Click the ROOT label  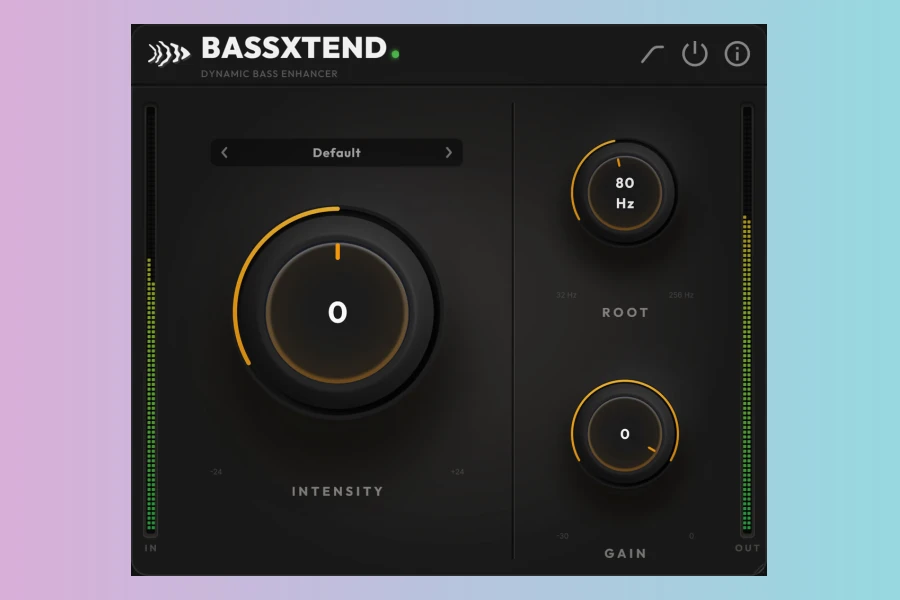[625, 312]
